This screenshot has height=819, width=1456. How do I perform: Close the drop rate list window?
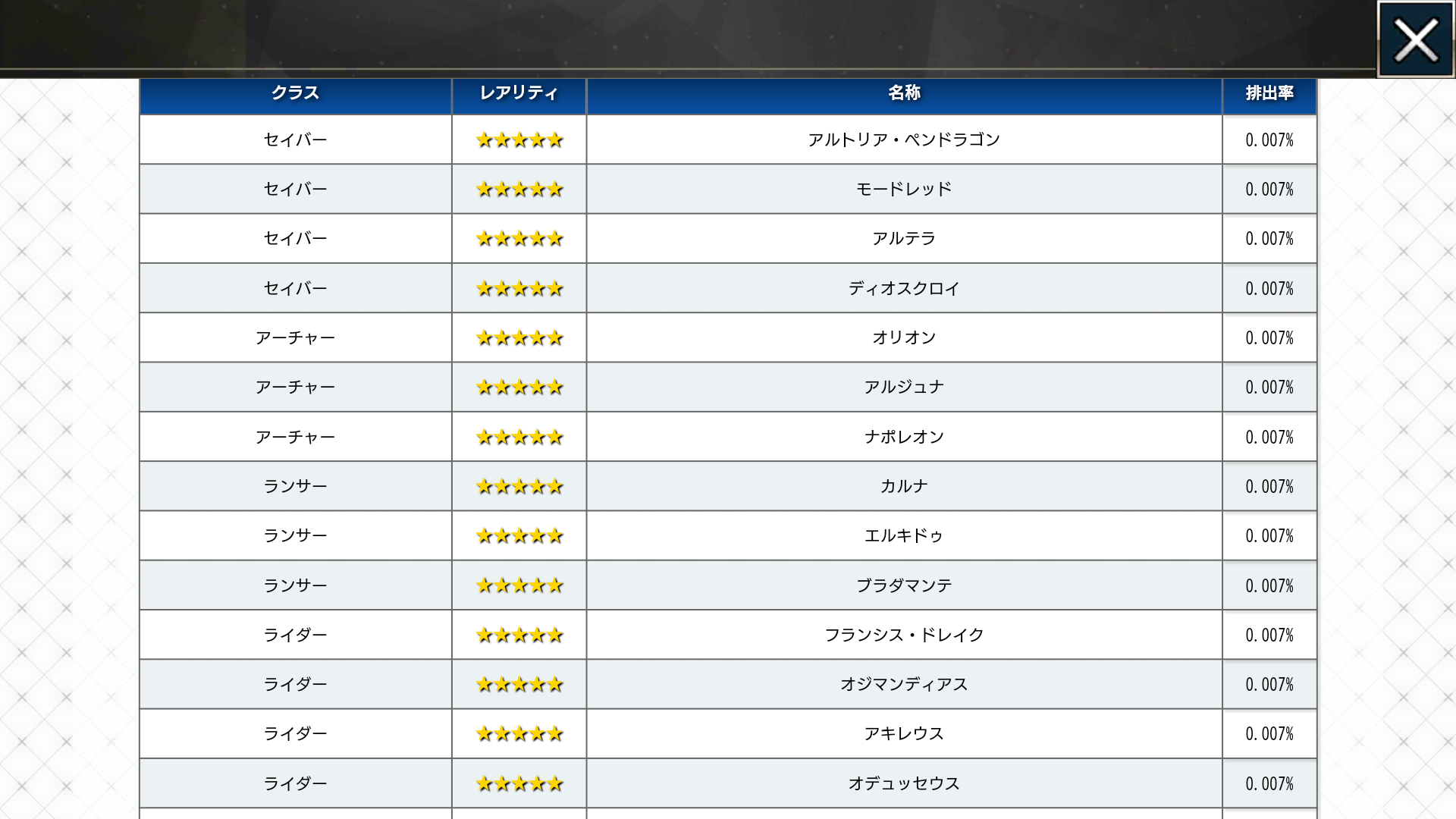1415,39
